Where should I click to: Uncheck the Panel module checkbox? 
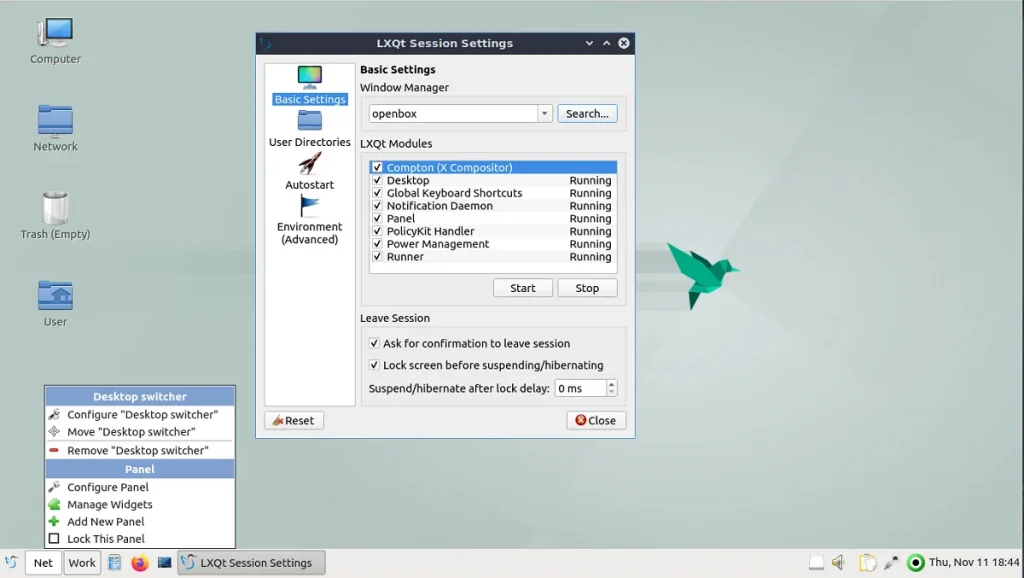(377, 218)
